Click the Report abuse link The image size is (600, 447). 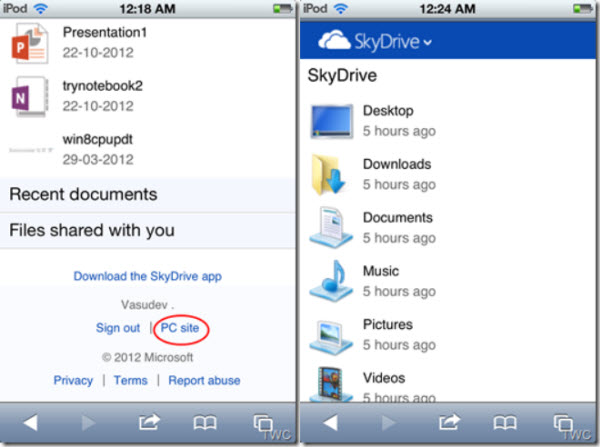coord(204,380)
